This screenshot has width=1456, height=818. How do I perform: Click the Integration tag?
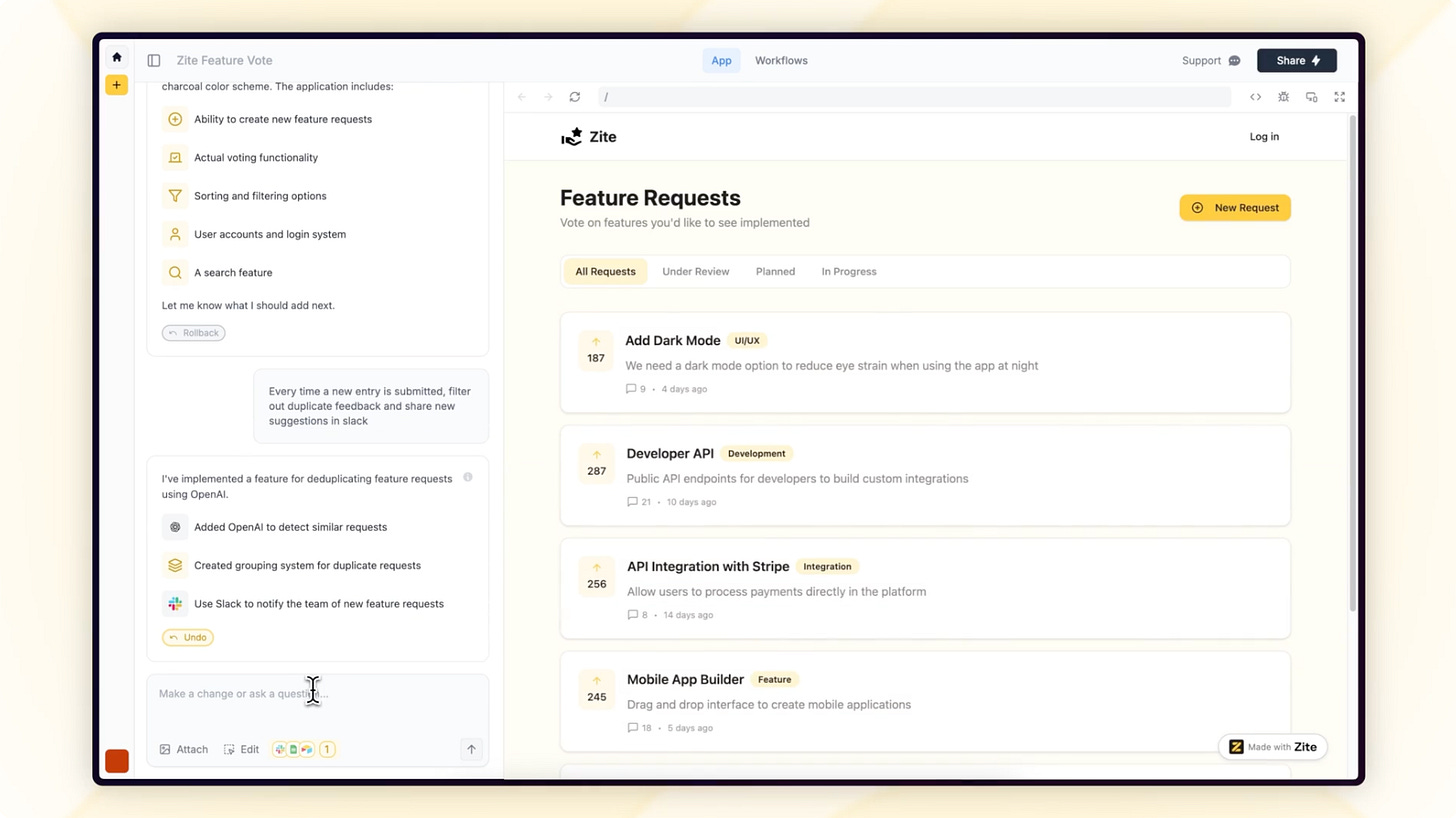pyautogui.click(x=827, y=567)
